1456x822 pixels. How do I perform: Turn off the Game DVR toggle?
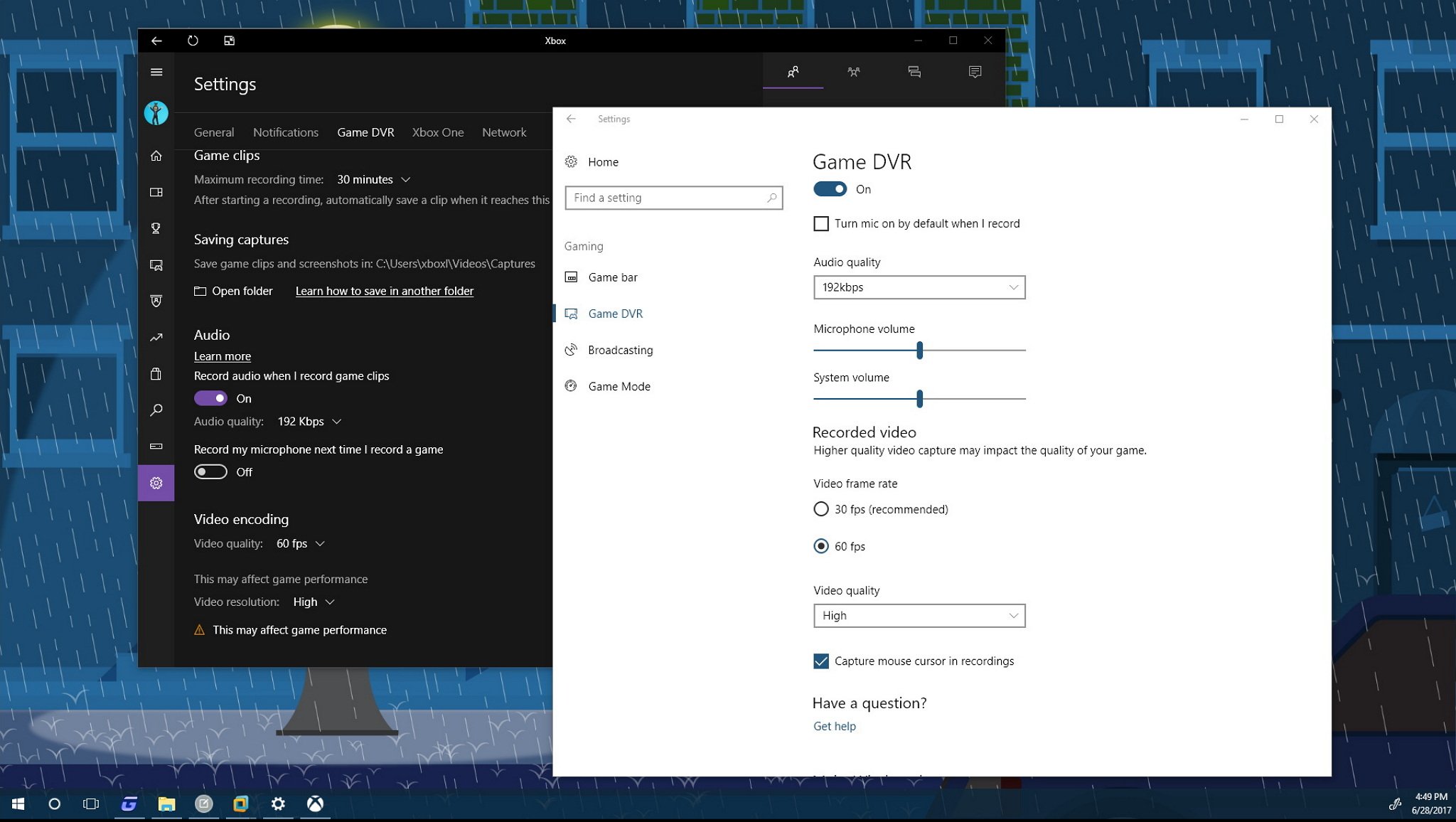(830, 189)
